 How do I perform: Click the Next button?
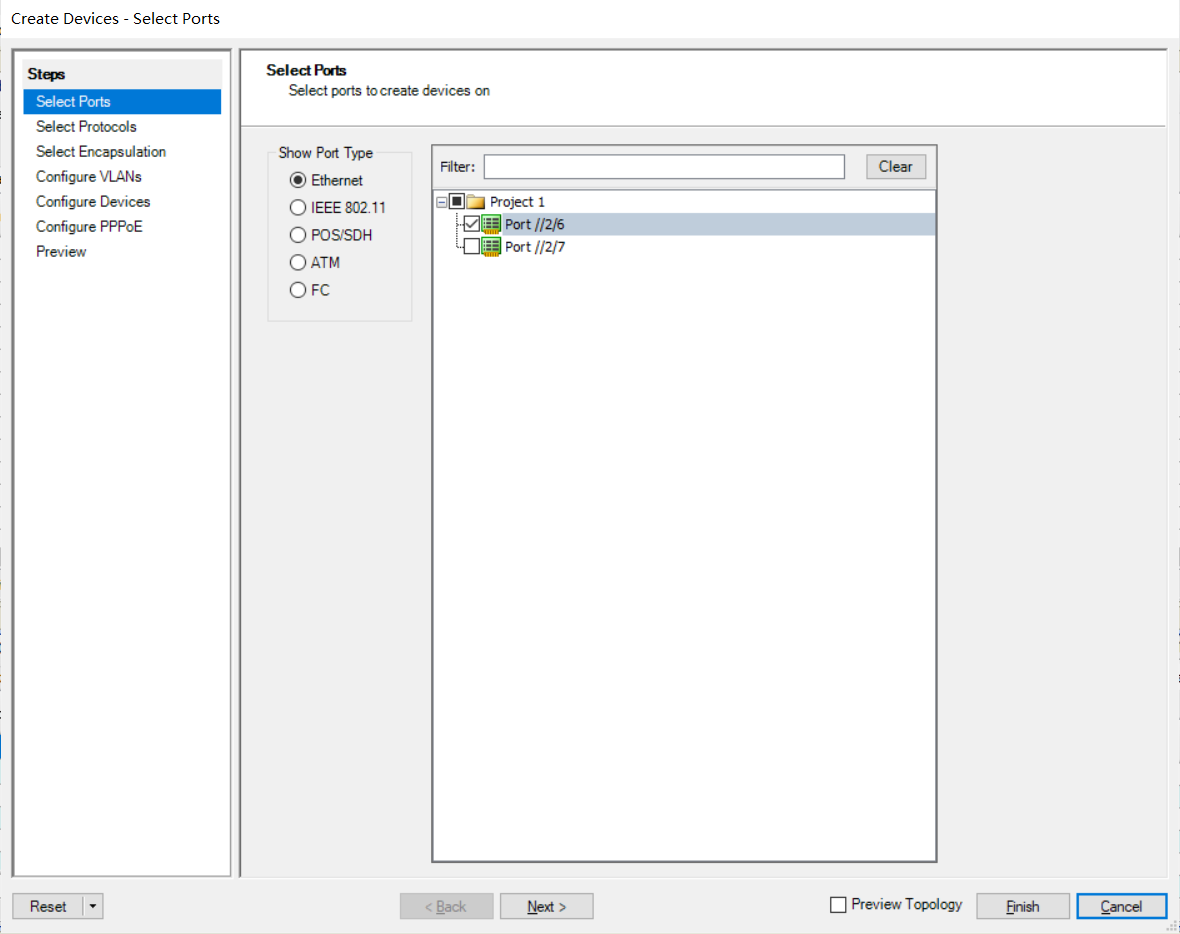coord(546,906)
